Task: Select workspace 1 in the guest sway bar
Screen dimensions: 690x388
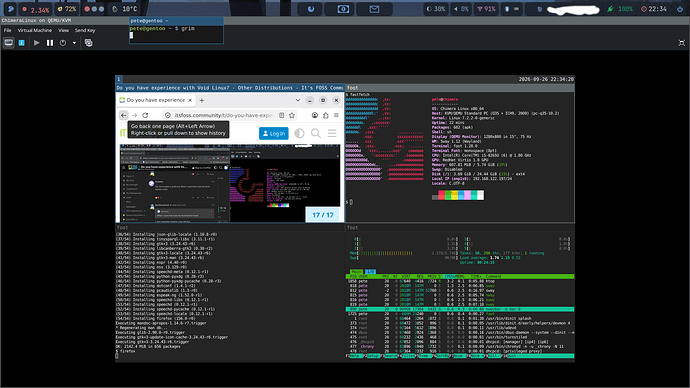Action: coord(118,79)
